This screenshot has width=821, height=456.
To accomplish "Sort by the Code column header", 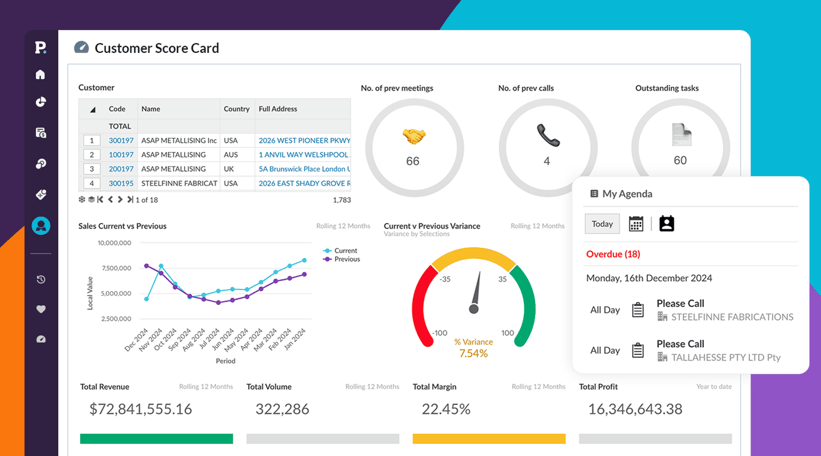I will point(117,109).
